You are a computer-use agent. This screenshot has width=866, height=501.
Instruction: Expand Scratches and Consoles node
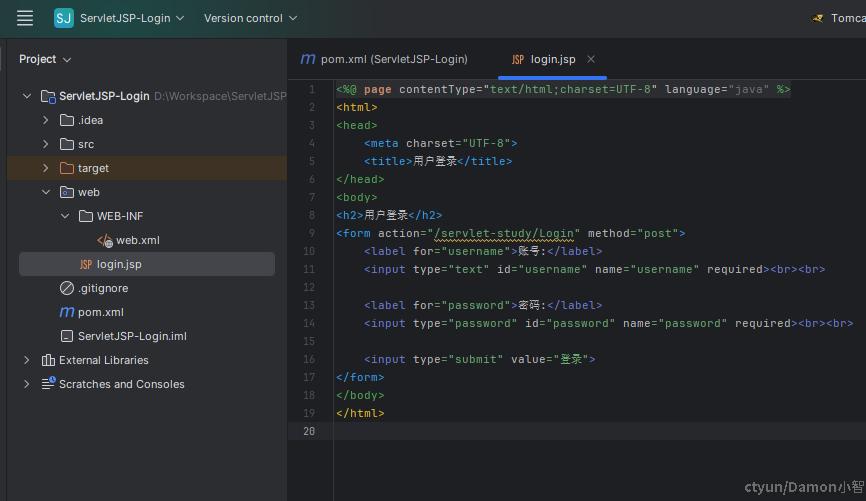27,384
